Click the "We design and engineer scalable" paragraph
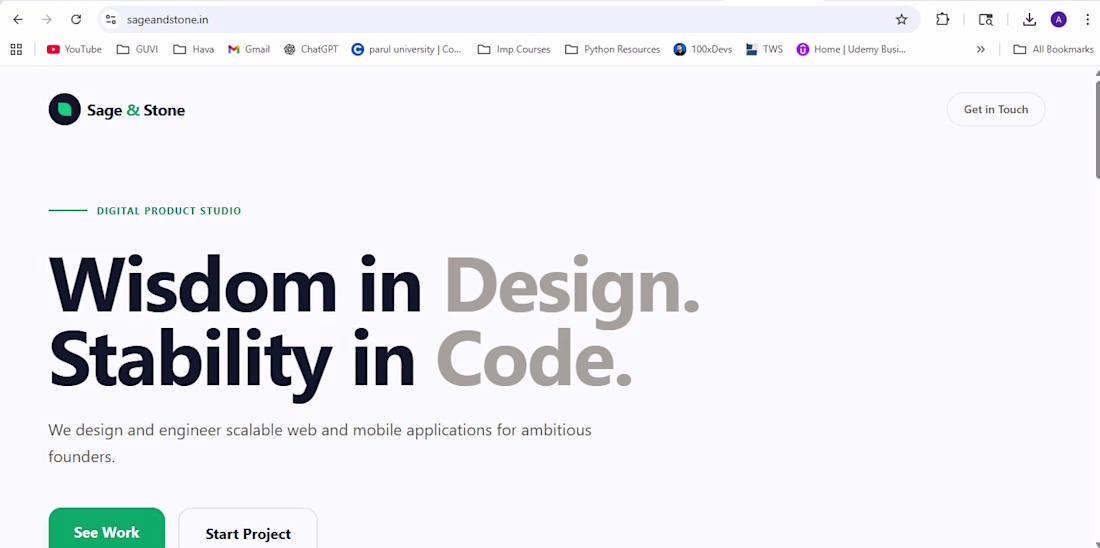Viewport: 1100px width, 548px height. pos(320,443)
